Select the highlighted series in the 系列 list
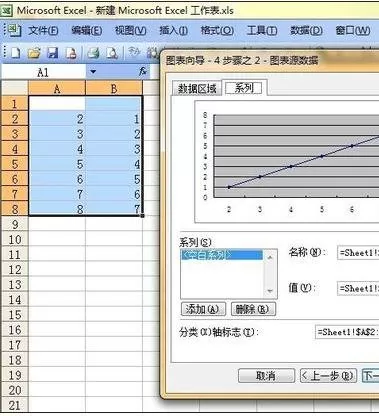 [222, 255]
